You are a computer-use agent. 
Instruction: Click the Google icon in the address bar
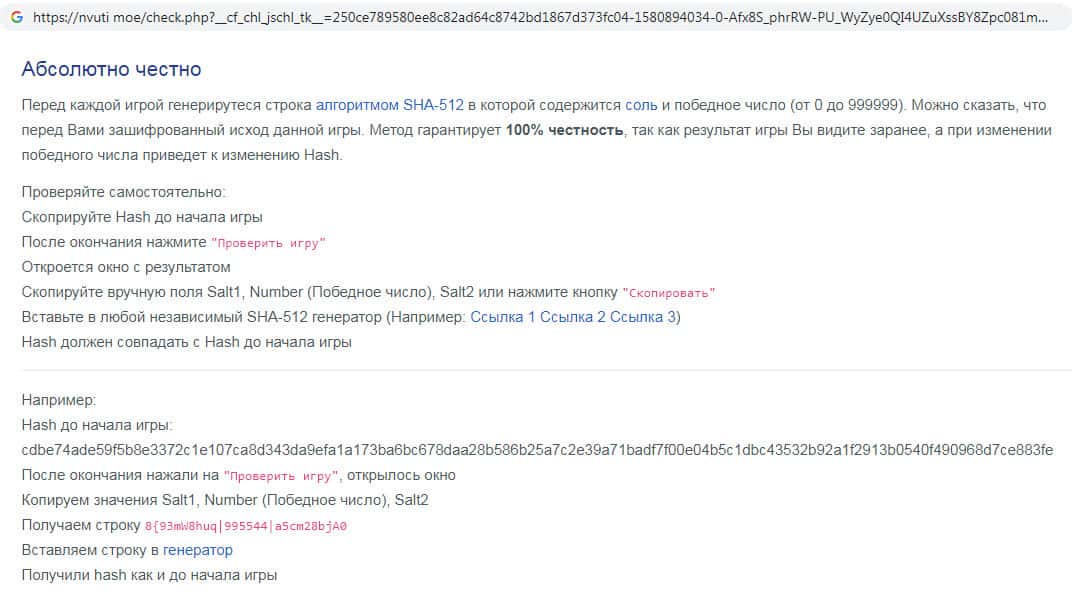point(16,18)
